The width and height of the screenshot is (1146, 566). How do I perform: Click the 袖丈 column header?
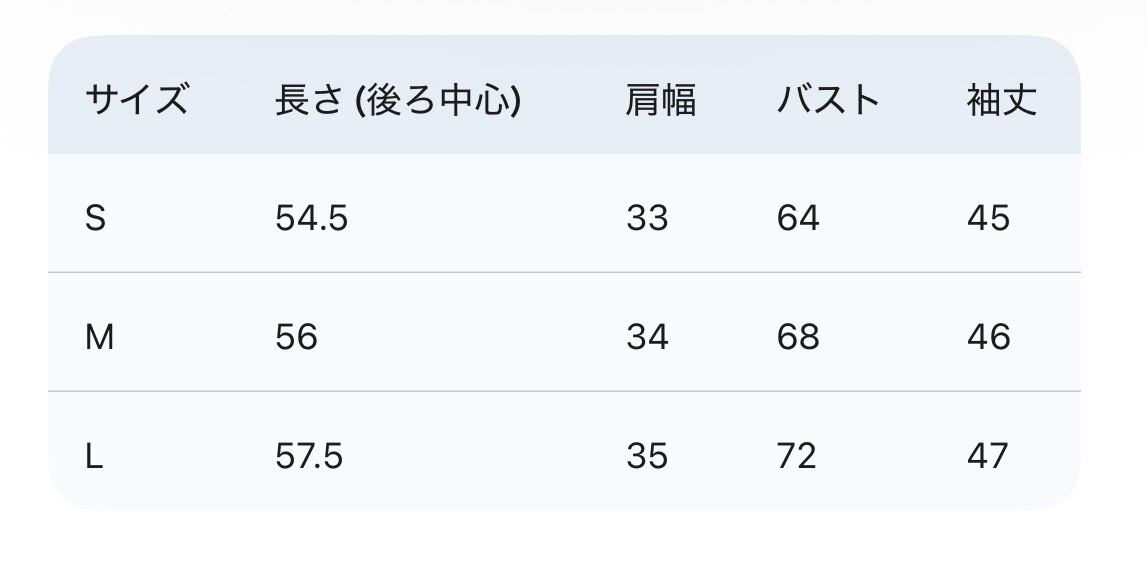click(1001, 100)
